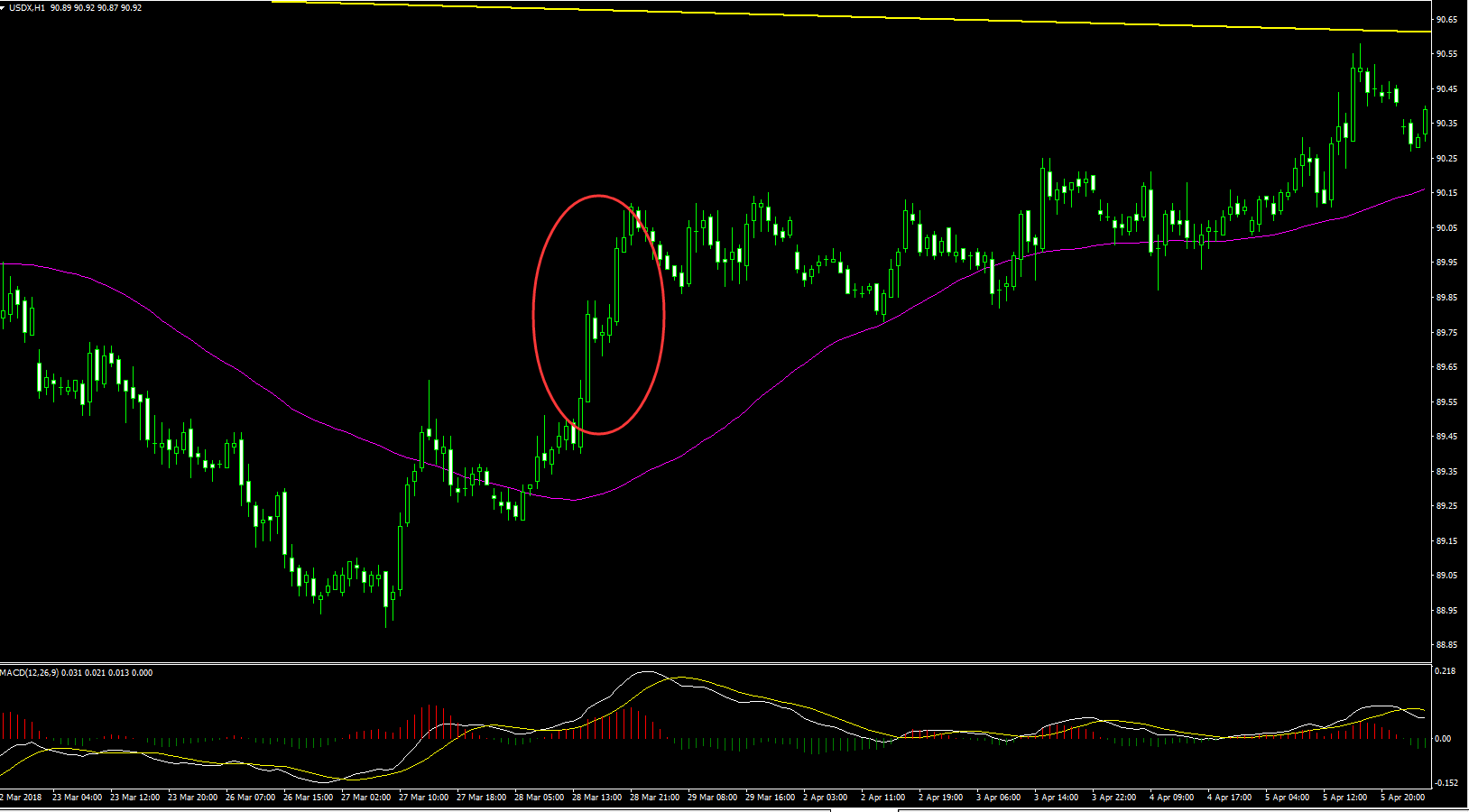Click the 0.218 MACD scale value
This screenshot has height=812, width=1469.
coord(1445,671)
